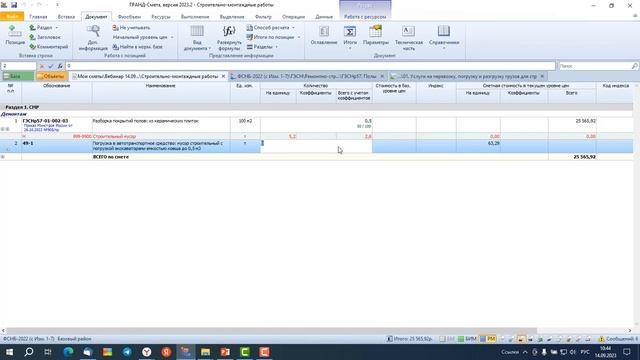
Task: Open Способ расчета dropdown
Action: point(271,28)
